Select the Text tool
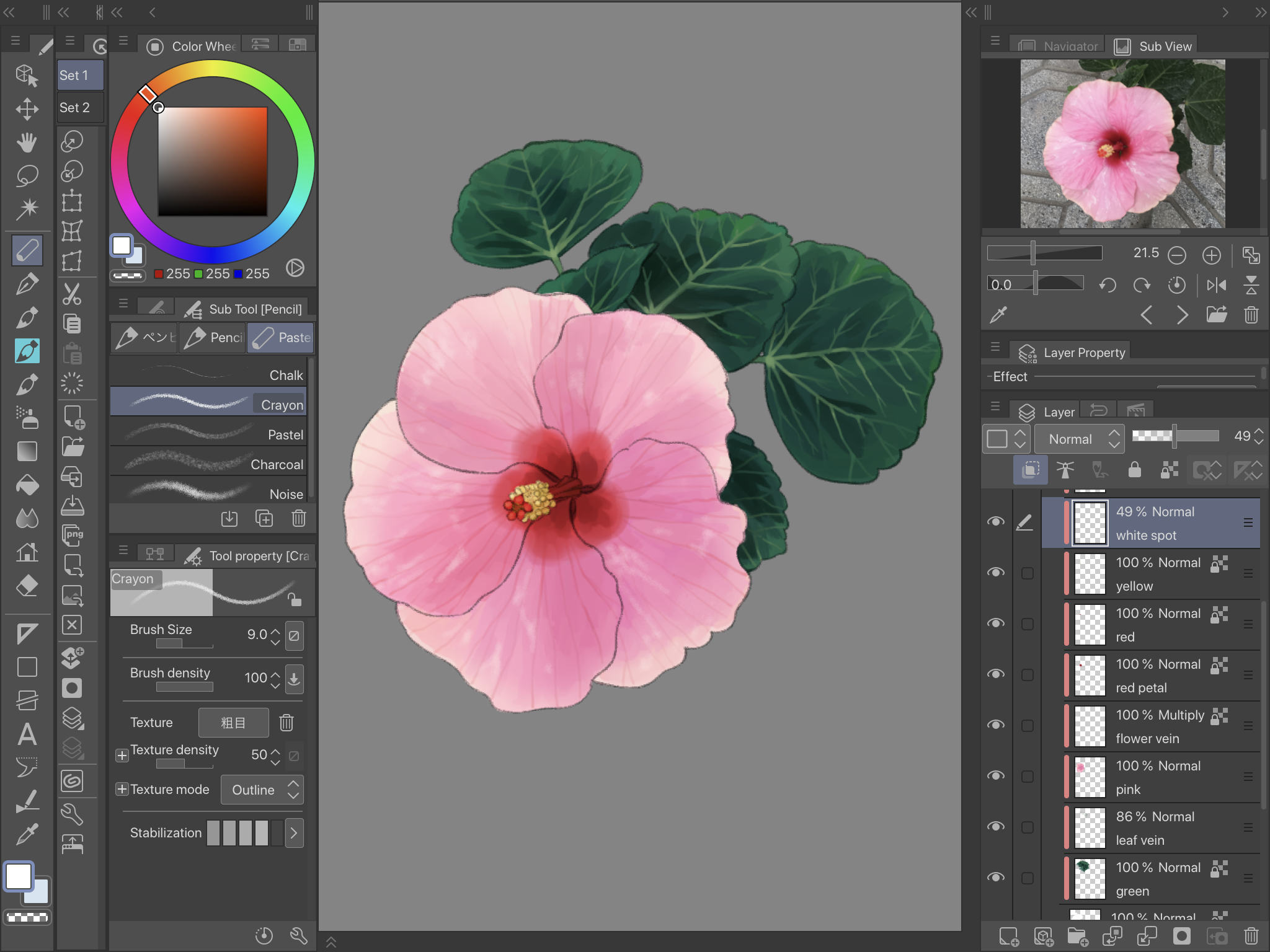Image resolution: width=1270 pixels, height=952 pixels. 27,734
